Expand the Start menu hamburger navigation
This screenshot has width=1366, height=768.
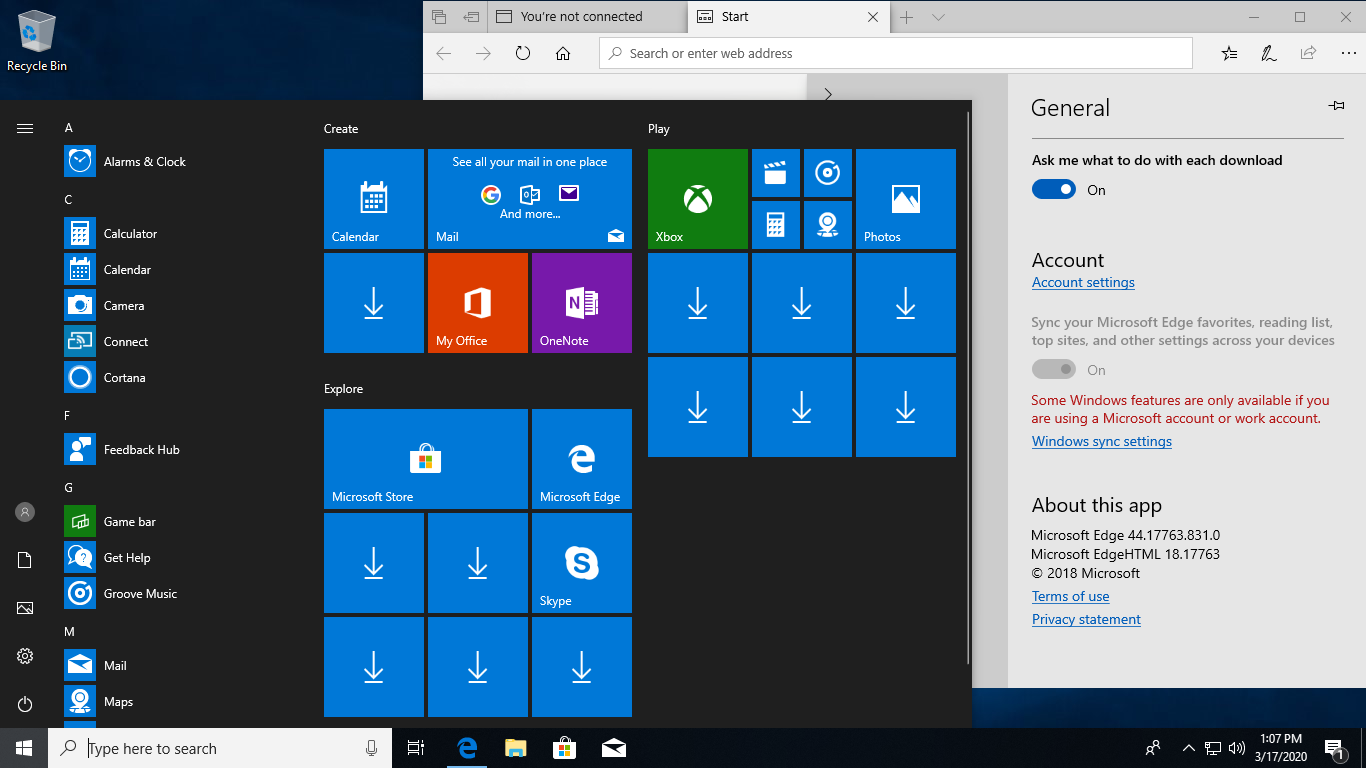coord(25,128)
